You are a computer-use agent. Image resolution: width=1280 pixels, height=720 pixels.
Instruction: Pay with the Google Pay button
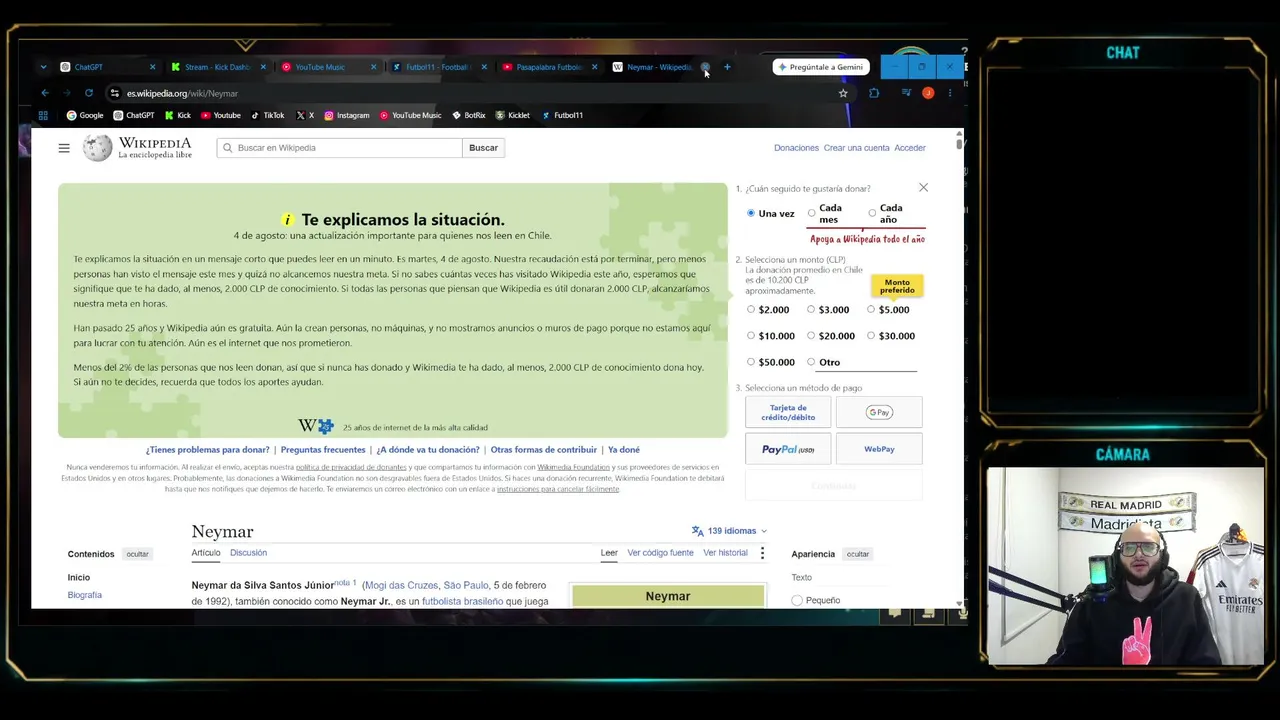pos(879,412)
